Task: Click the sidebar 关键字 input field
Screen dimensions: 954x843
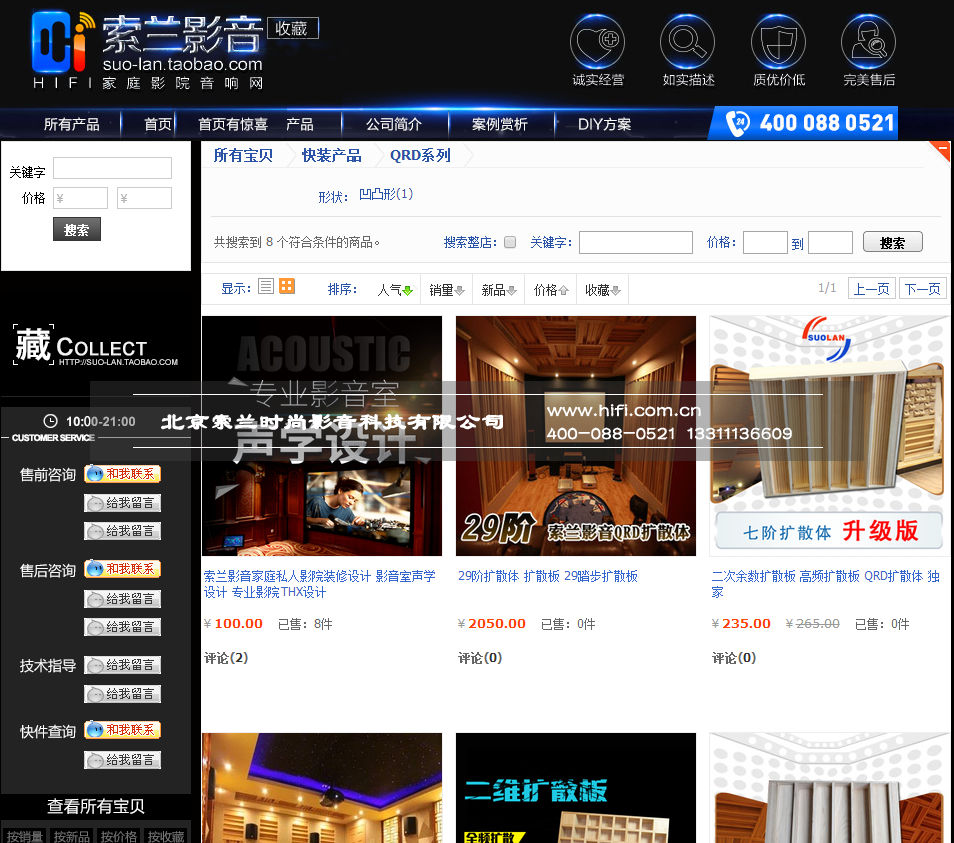Action: click(x=112, y=169)
